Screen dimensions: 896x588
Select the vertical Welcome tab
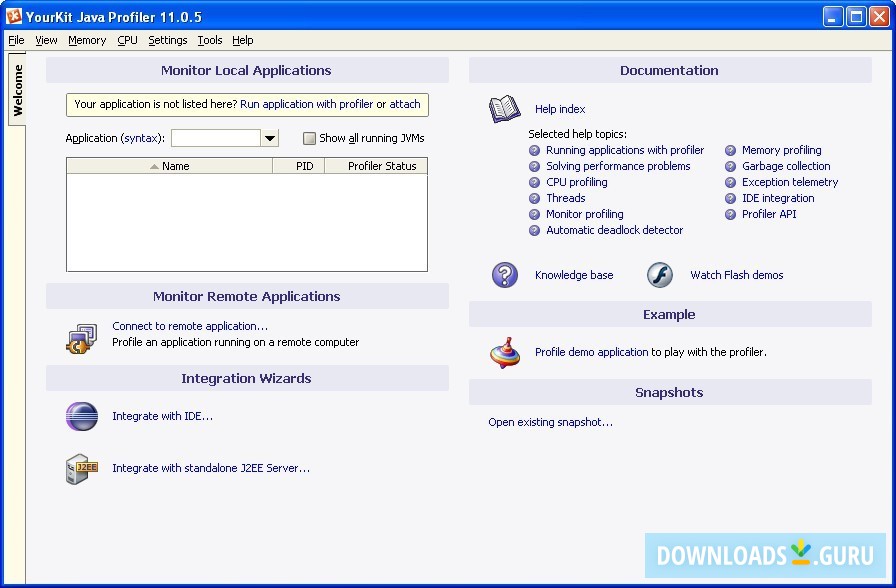click(17, 89)
